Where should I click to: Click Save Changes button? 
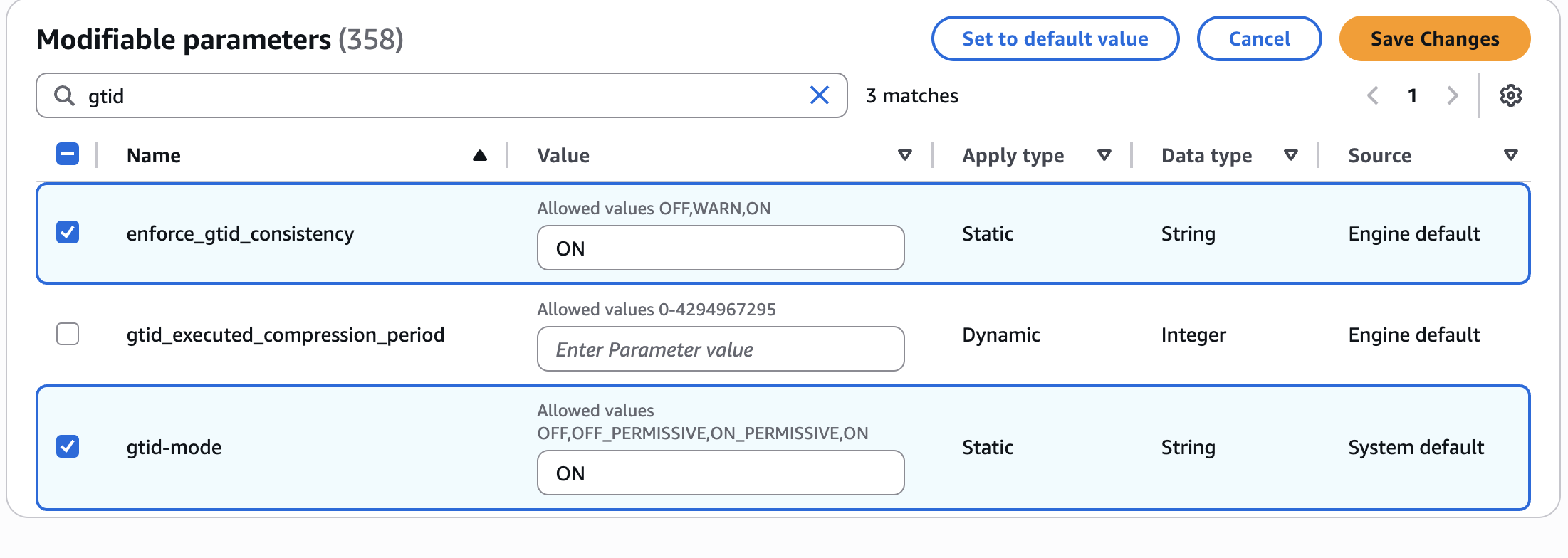(x=1434, y=38)
